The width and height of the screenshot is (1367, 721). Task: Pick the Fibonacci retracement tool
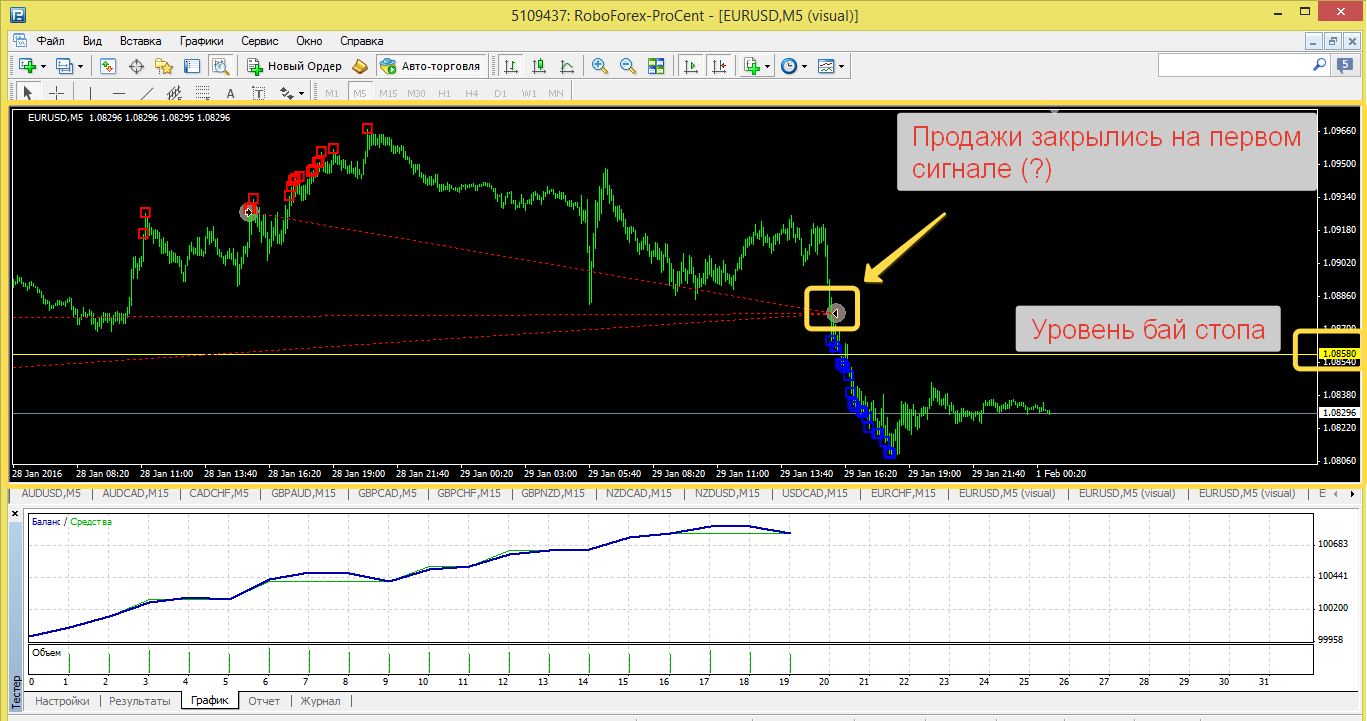tap(202, 93)
